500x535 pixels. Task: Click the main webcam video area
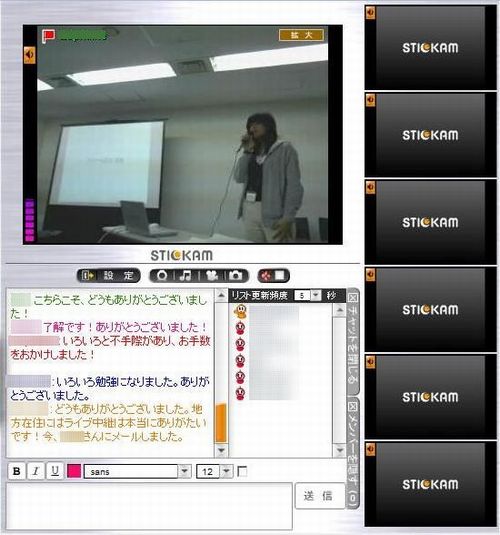pos(183,135)
